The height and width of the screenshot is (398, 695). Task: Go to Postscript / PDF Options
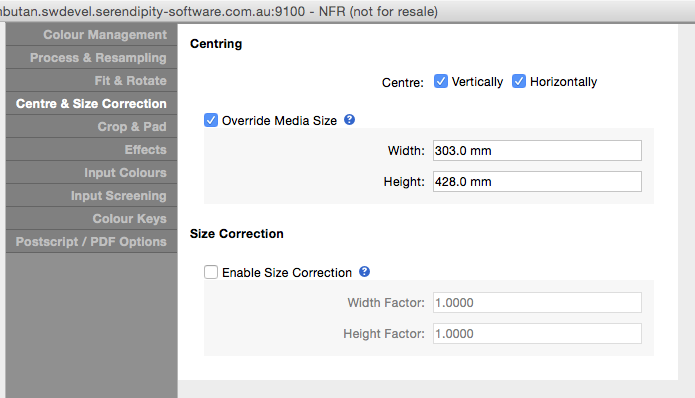[x=92, y=242]
